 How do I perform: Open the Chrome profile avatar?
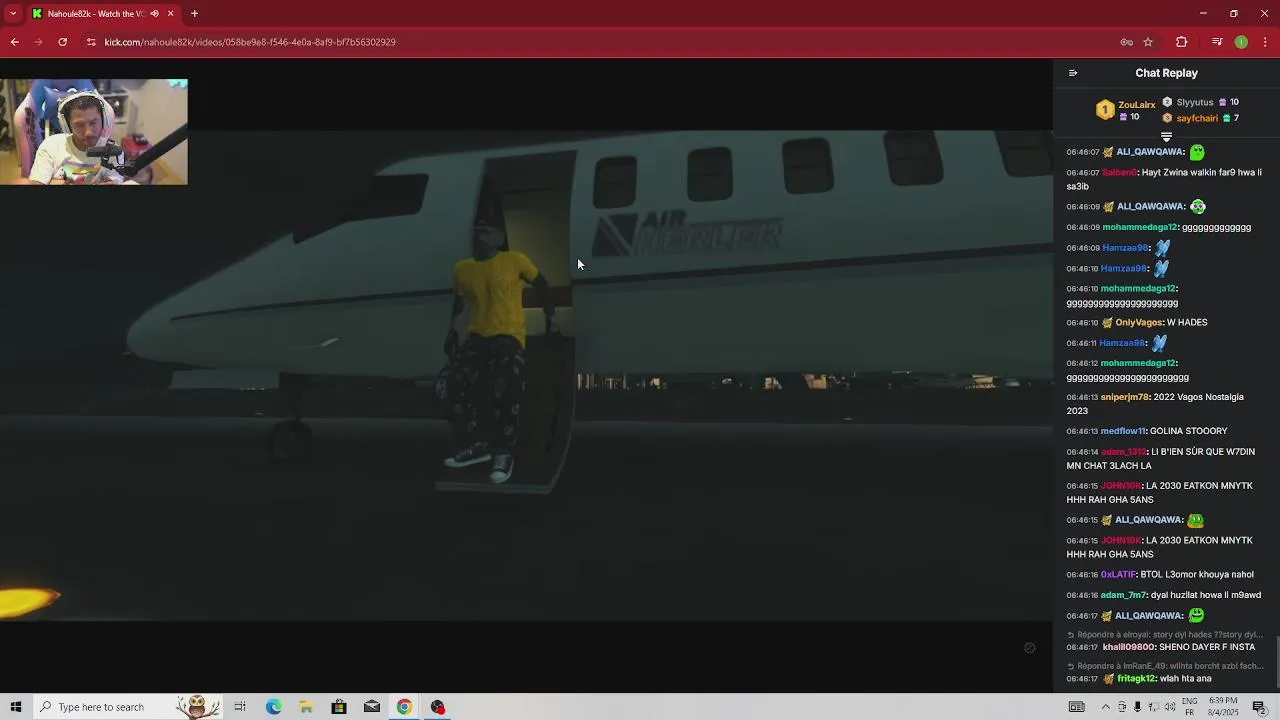pyautogui.click(x=1241, y=42)
